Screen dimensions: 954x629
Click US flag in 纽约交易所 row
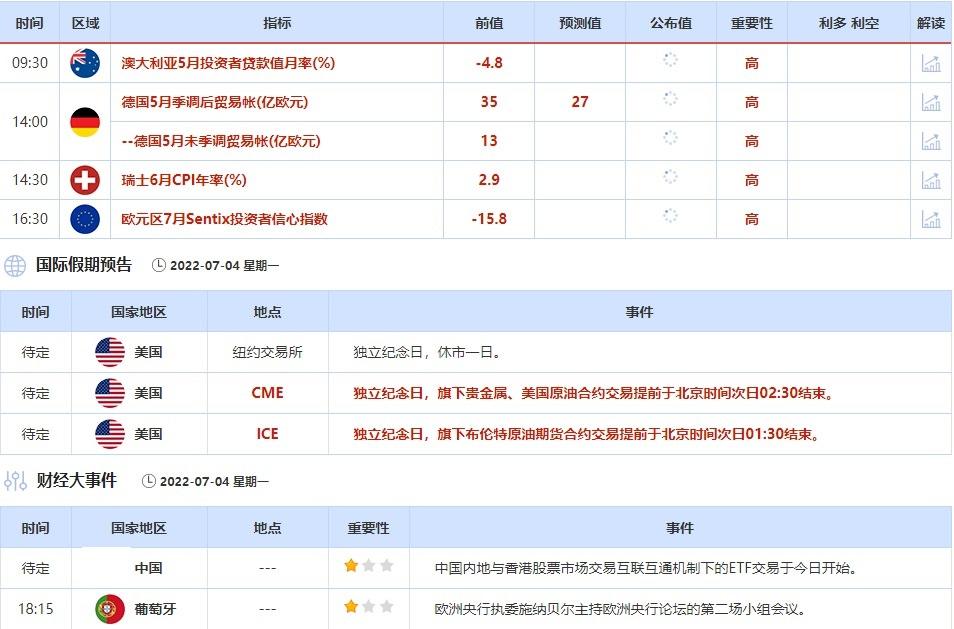(110, 352)
